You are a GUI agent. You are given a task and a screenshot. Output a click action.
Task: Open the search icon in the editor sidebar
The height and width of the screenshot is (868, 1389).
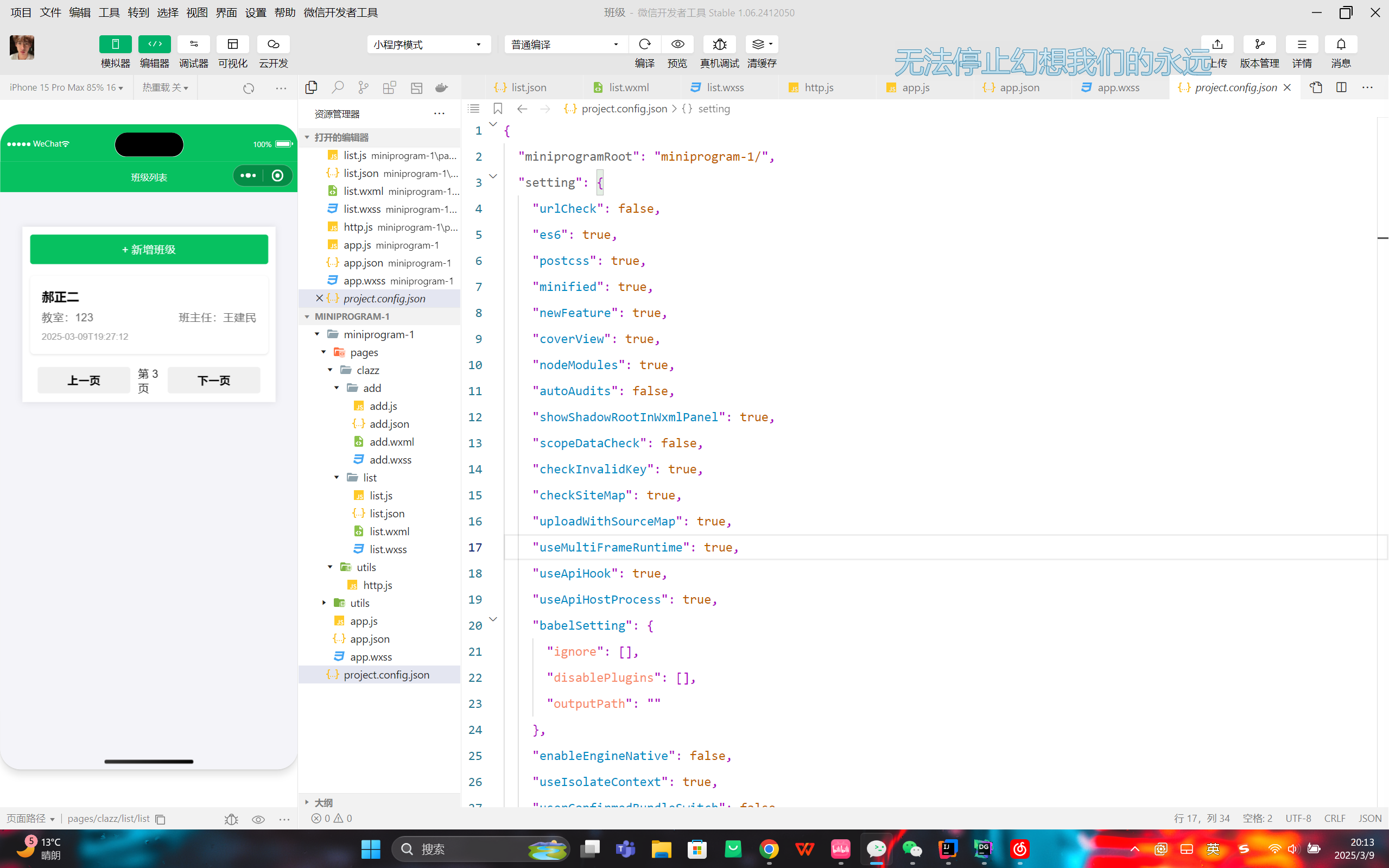pyautogui.click(x=338, y=87)
